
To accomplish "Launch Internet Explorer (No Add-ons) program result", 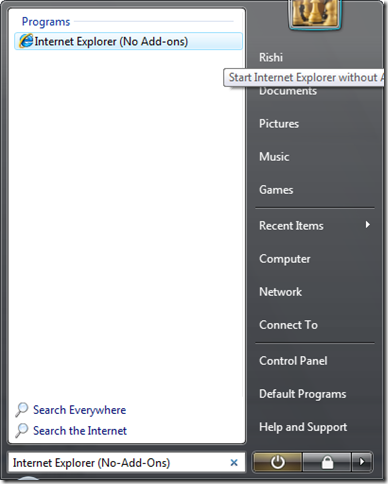I will [128, 41].
